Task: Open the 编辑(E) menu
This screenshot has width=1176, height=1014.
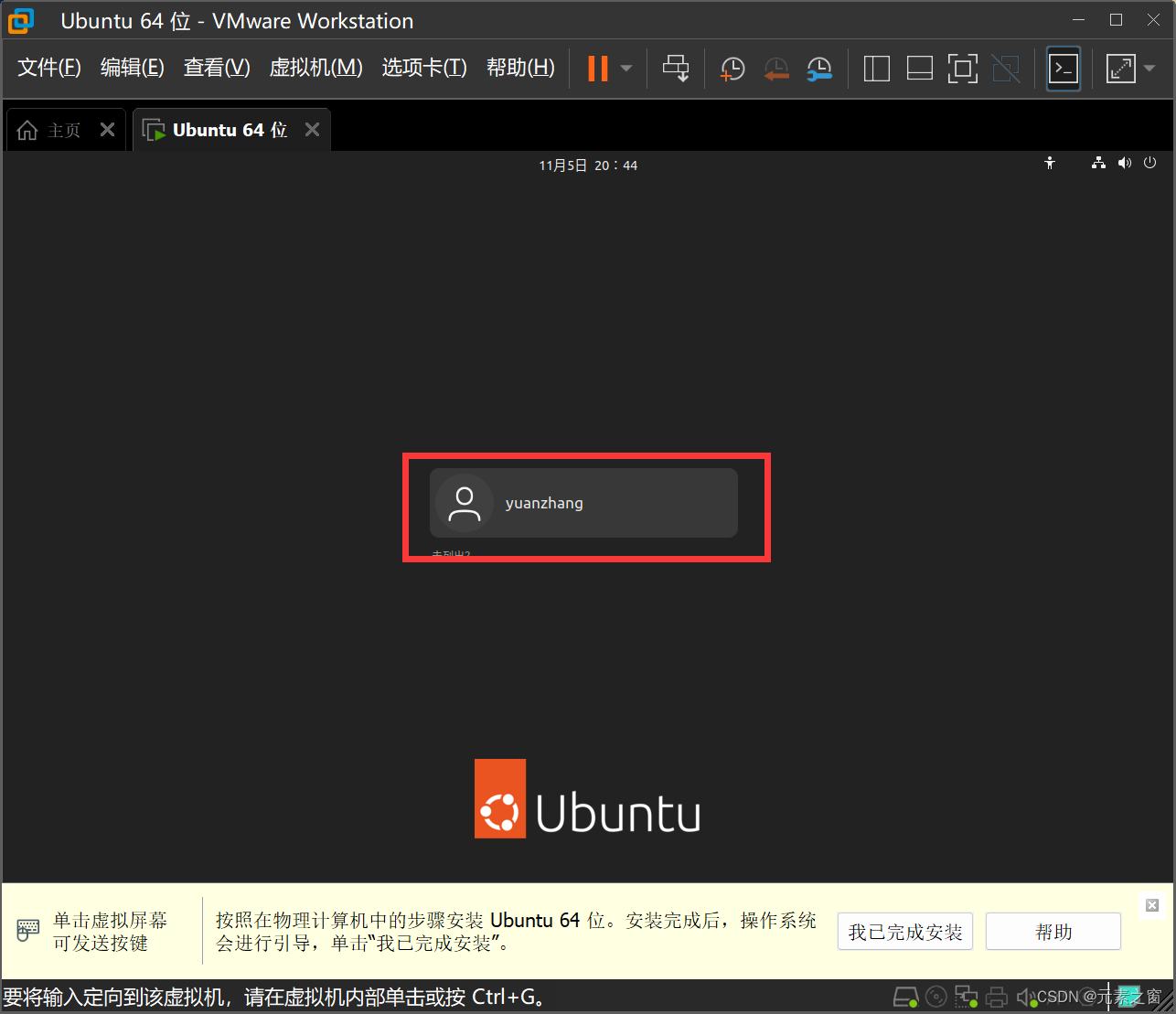Action: point(133,68)
